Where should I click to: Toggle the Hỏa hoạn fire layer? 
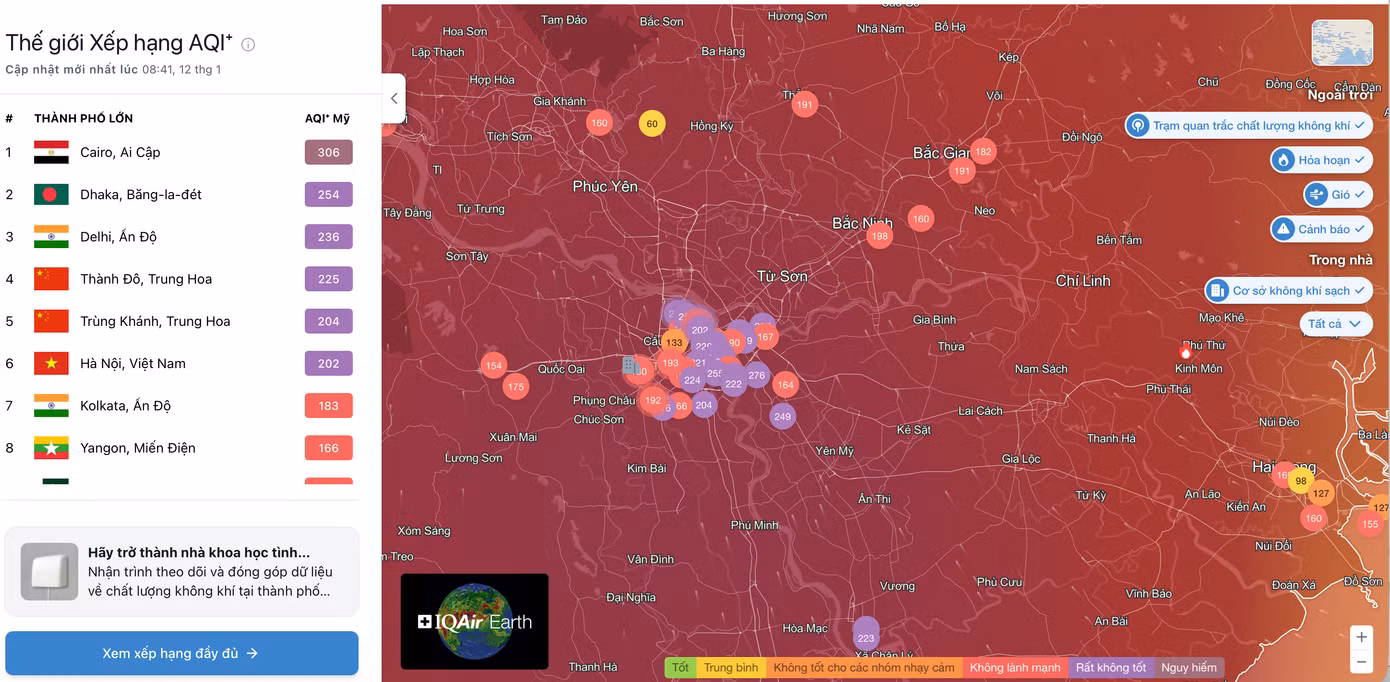[1321, 160]
